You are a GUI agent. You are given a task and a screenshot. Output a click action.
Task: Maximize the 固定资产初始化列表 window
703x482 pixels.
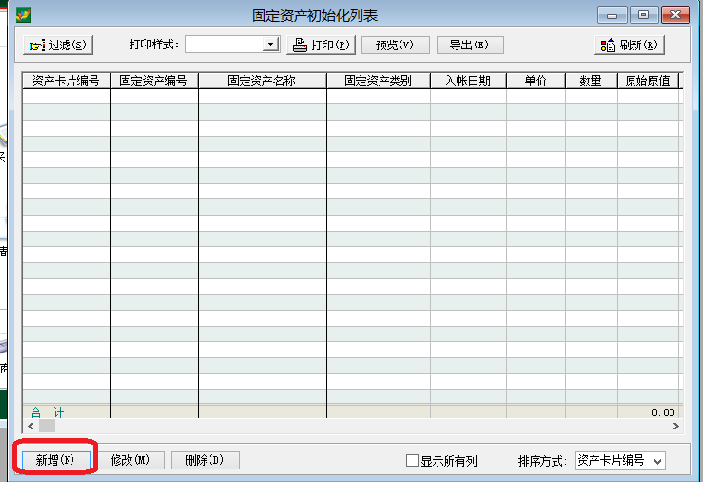(x=643, y=15)
